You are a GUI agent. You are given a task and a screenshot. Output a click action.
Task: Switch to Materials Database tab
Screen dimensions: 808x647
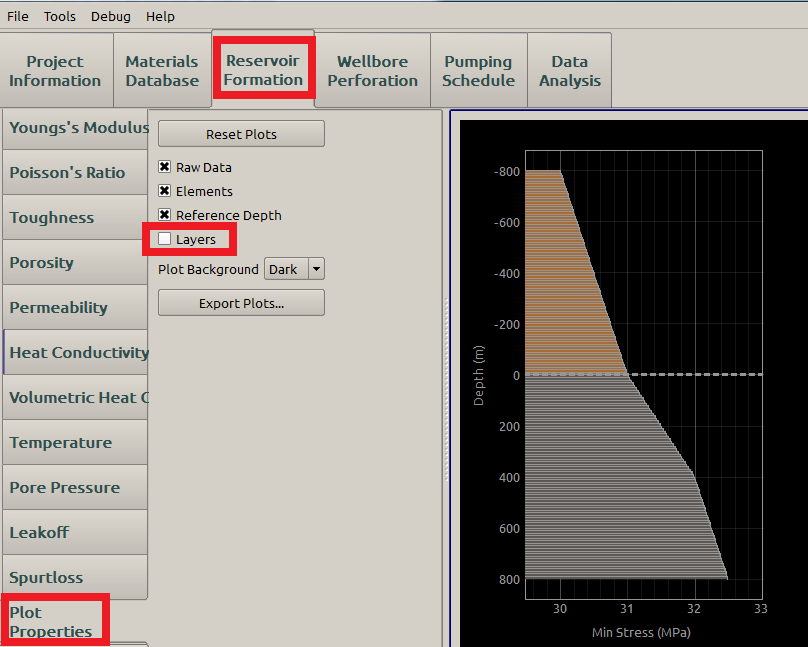tap(162, 71)
